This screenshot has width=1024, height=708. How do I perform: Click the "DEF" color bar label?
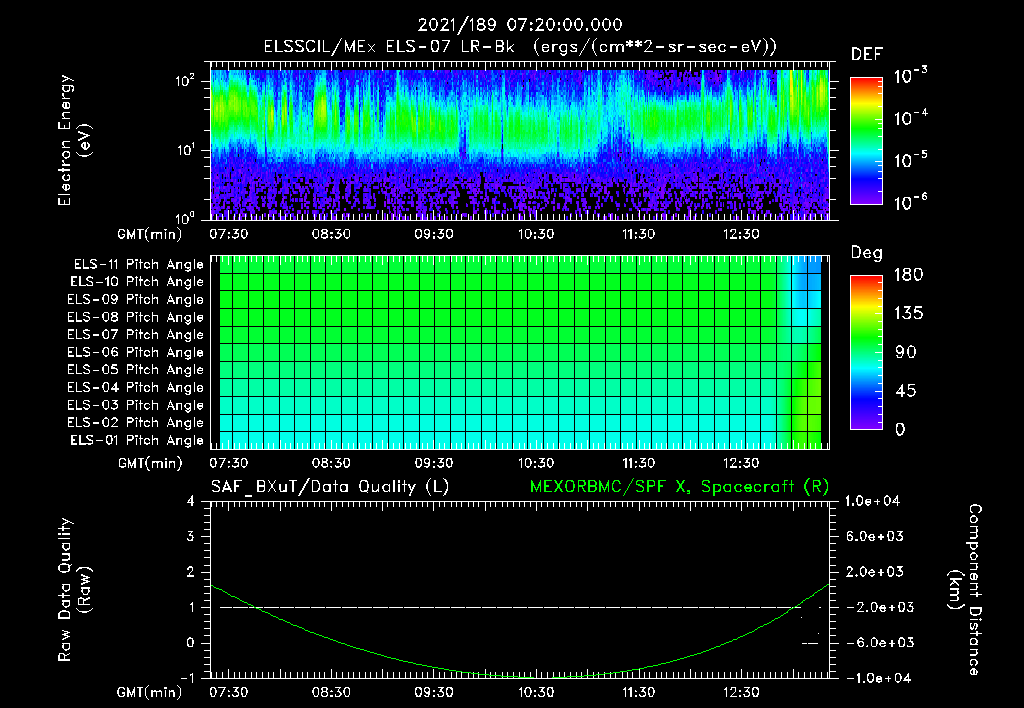tap(867, 55)
